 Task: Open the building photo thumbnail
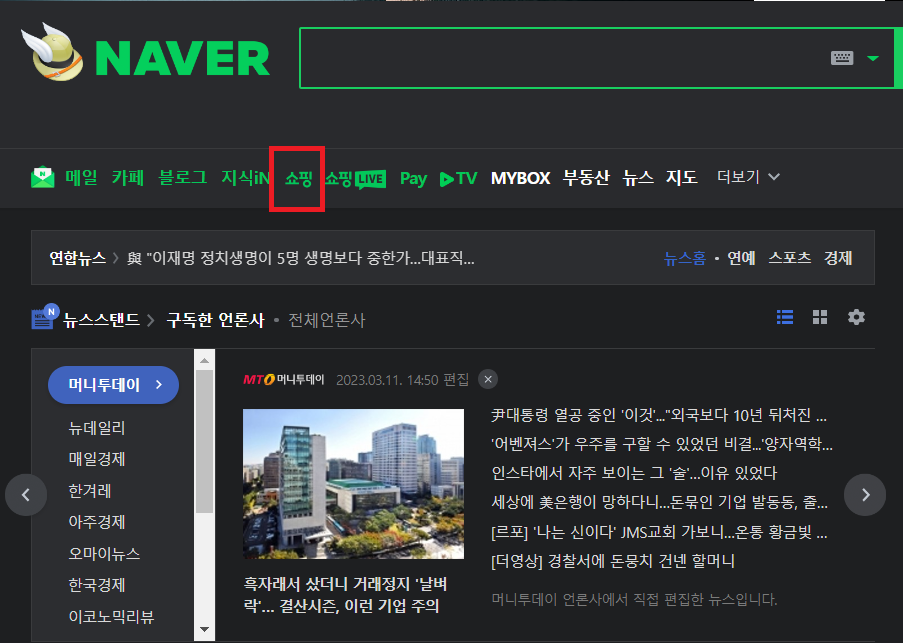pos(353,484)
